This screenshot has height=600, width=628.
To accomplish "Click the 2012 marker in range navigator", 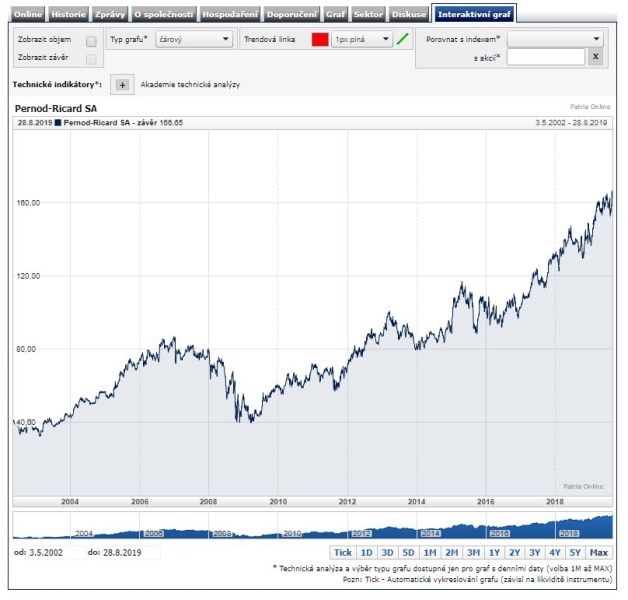I will pos(361,533).
